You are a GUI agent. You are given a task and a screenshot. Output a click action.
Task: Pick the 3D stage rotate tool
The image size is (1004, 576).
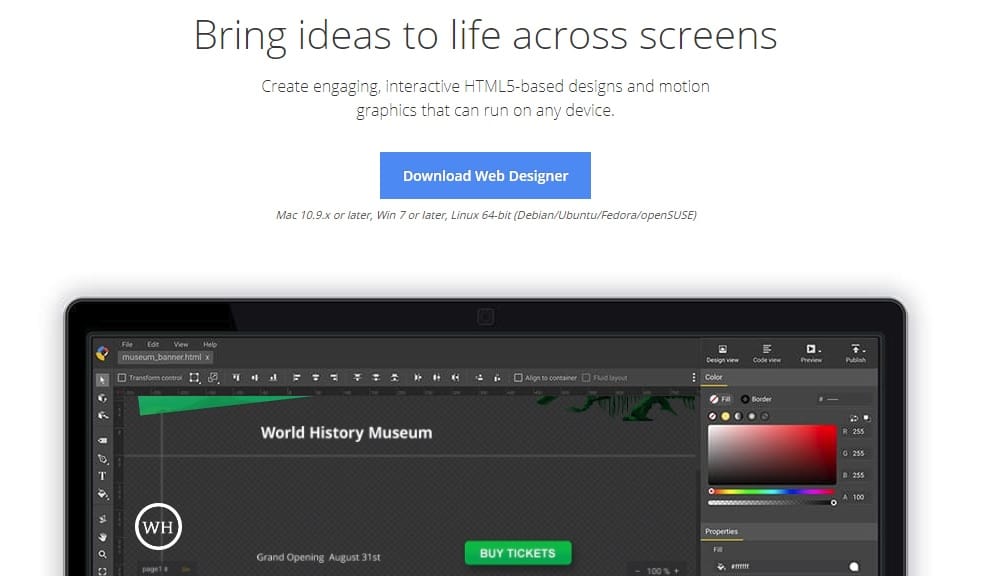click(x=102, y=416)
